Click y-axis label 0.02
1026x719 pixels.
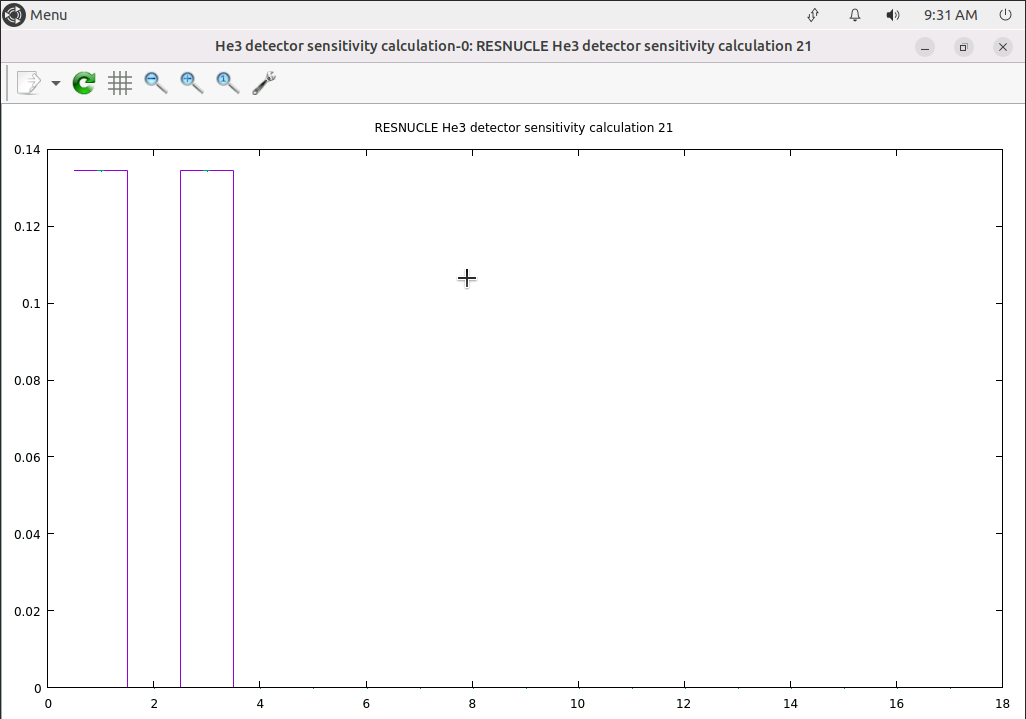(27, 611)
